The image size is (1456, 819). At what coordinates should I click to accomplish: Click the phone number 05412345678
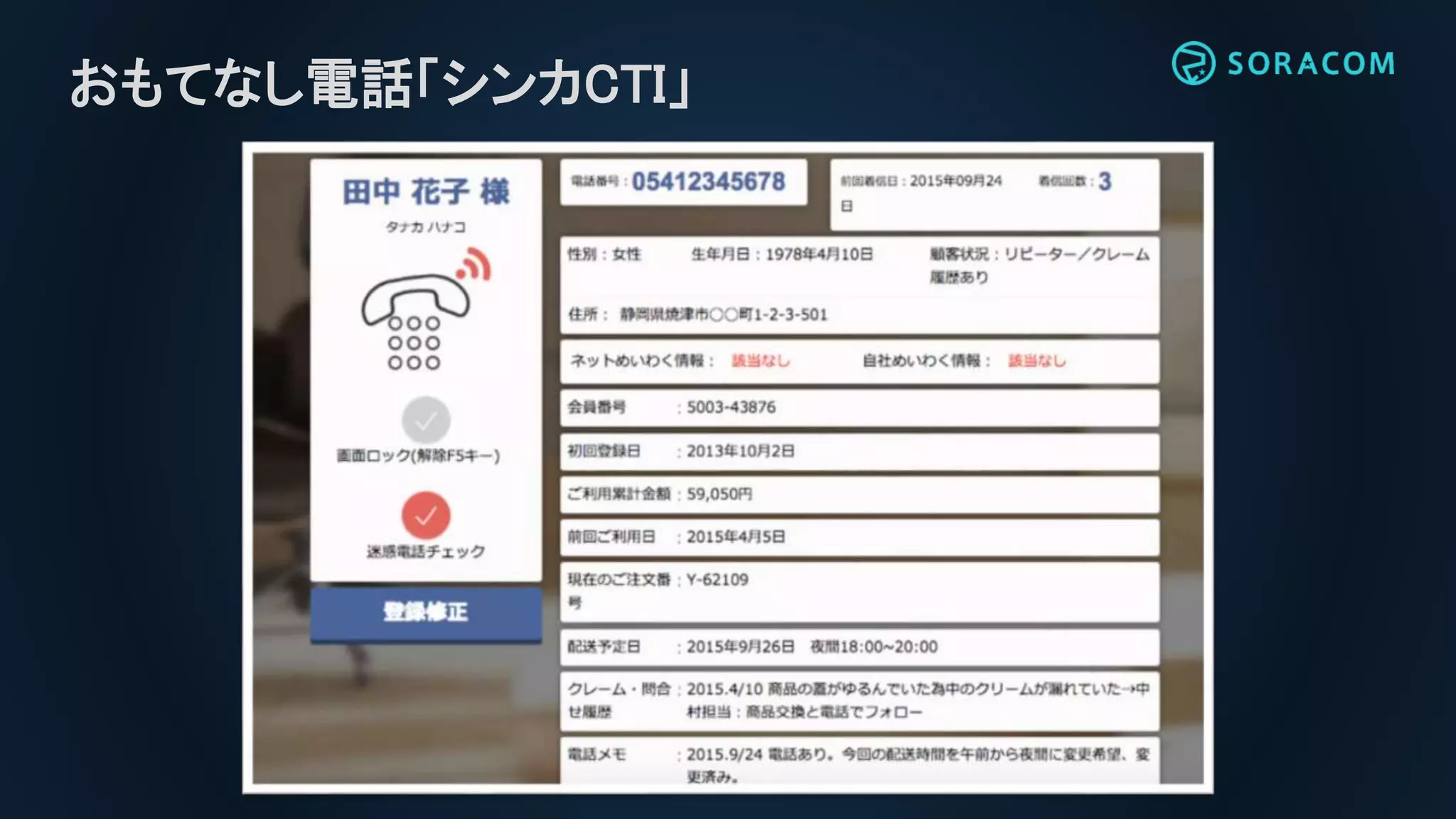click(x=708, y=182)
